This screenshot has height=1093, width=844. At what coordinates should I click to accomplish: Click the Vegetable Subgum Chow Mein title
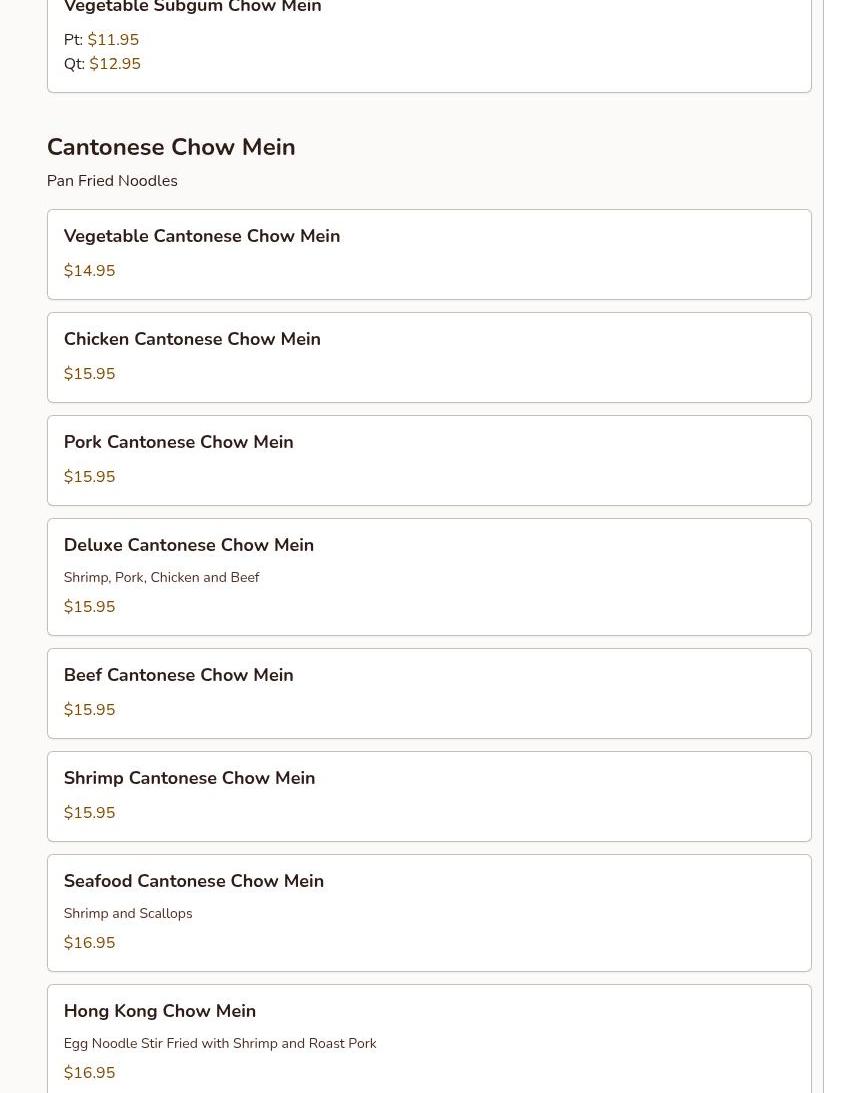(192, 8)
